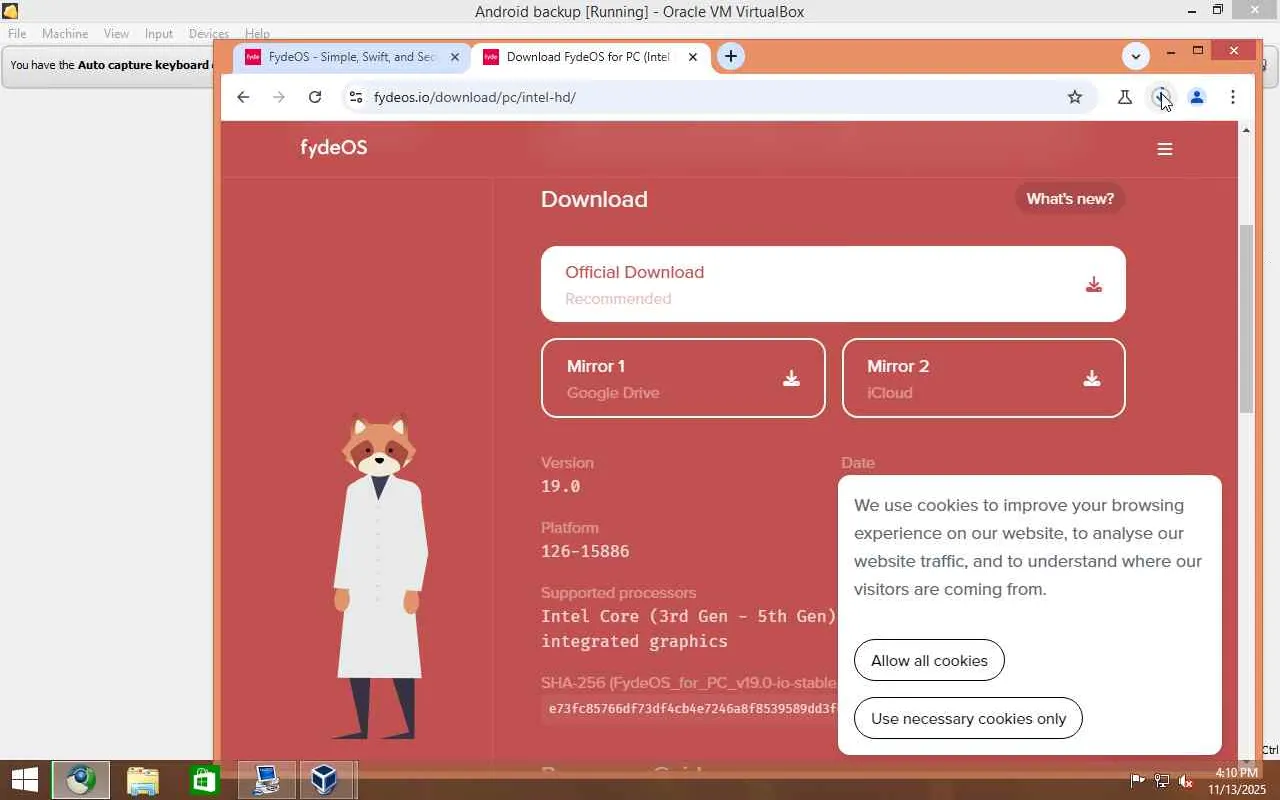Image resolution: width=1280 pixels, height=800 pixels.
Task: Click the Mirror 1 download arrow icon
Action: click(791, 378)
